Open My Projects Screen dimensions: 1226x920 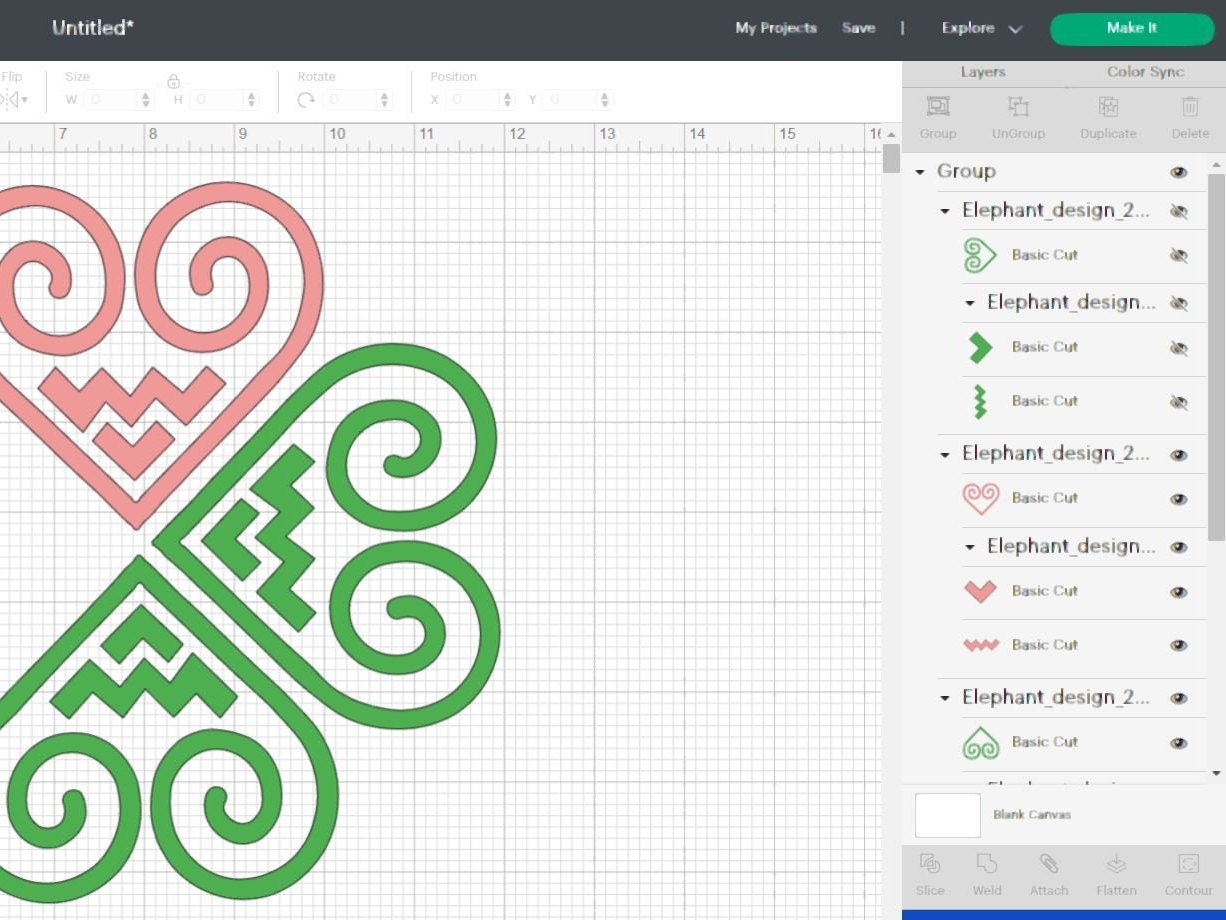[776, 28]
